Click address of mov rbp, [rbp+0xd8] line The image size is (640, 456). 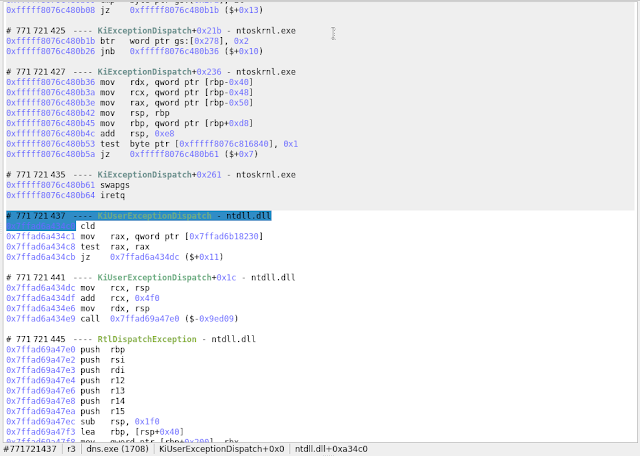pyautogui.click(x=51, y=123)
